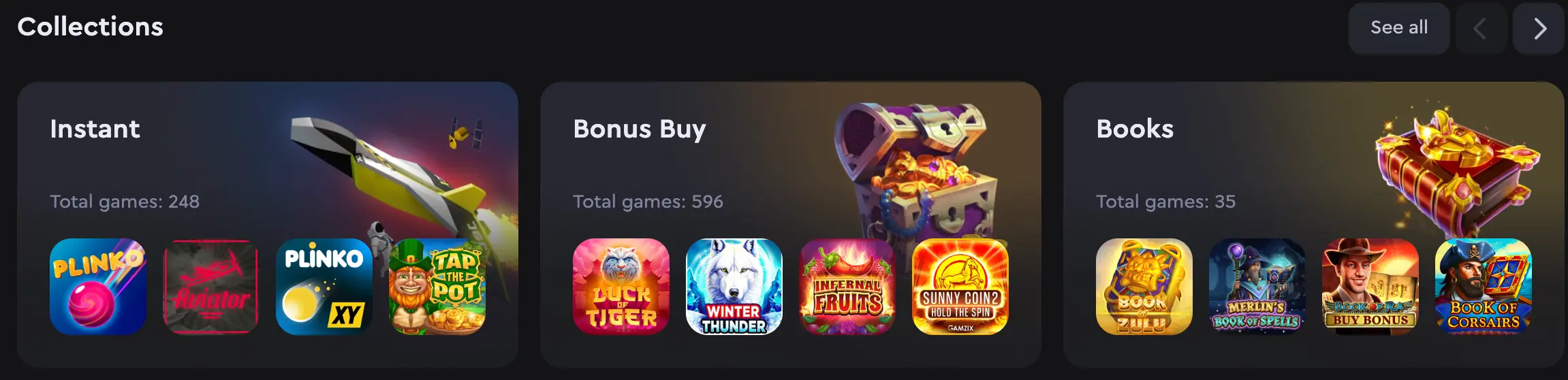Viewport: 1568px width, 380px height.
Task: Go back with the left arrow button
Action: point(1481,28)
